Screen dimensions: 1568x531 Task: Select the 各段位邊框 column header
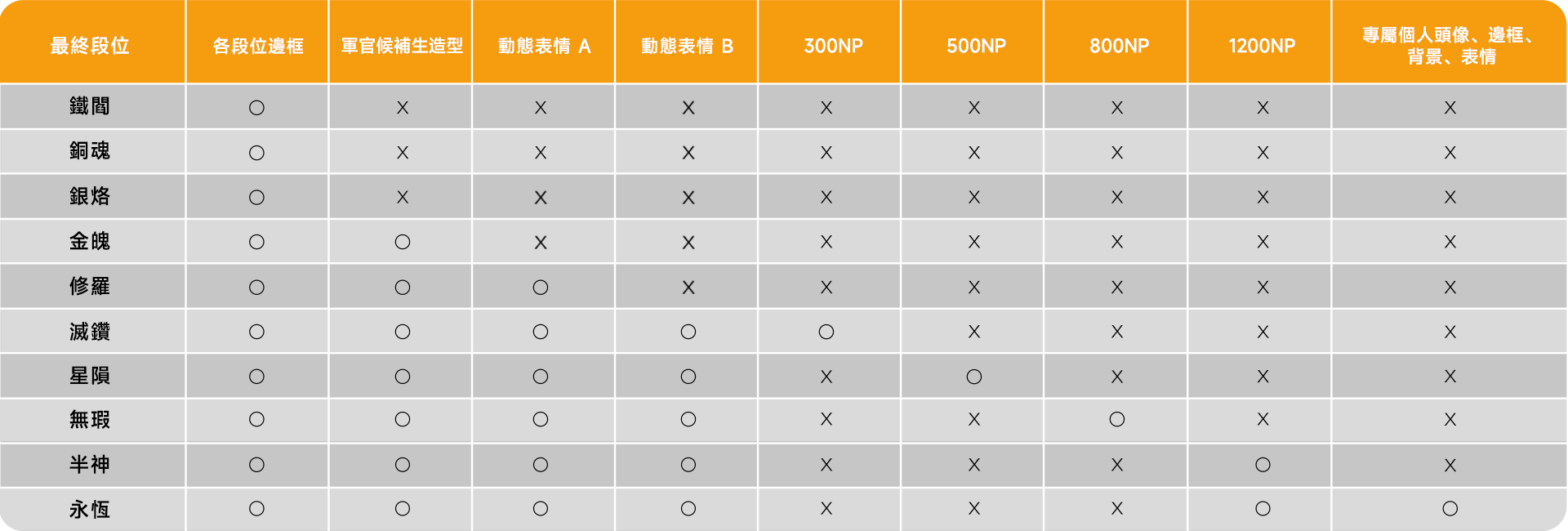258,46
